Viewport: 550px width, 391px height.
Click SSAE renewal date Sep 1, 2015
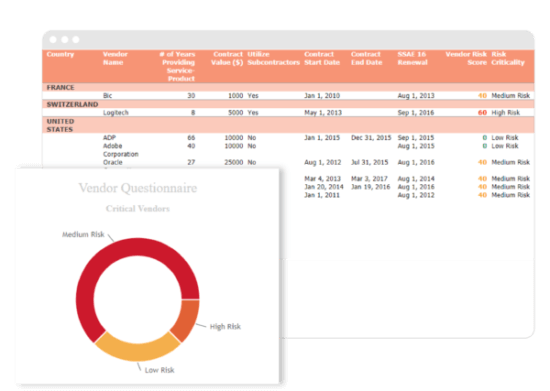pos(416,137)
